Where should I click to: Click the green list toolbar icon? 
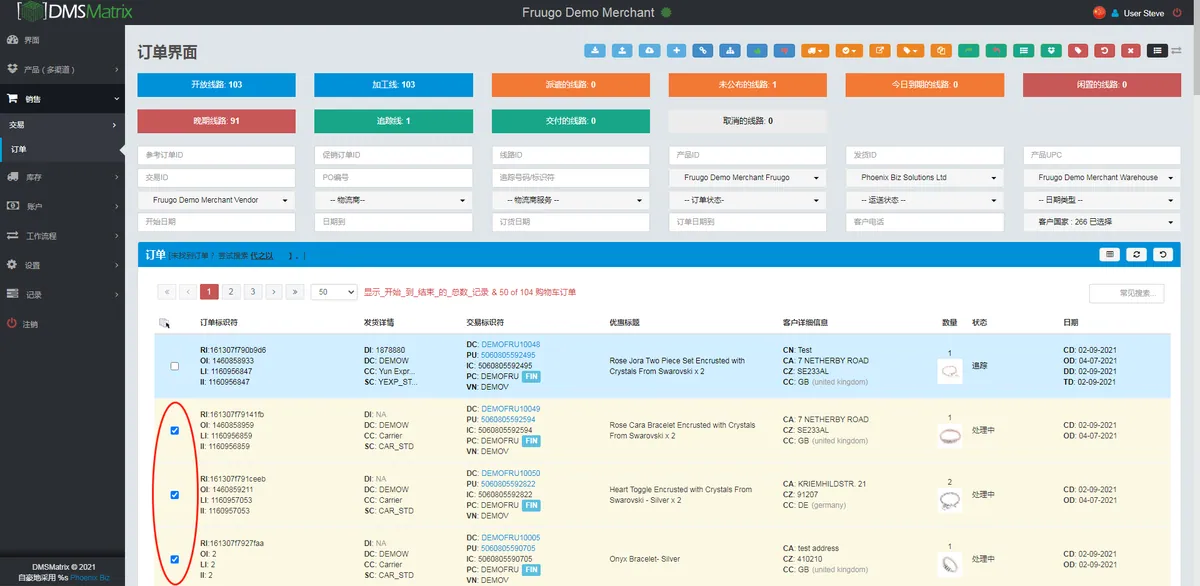click(1023, 50)
